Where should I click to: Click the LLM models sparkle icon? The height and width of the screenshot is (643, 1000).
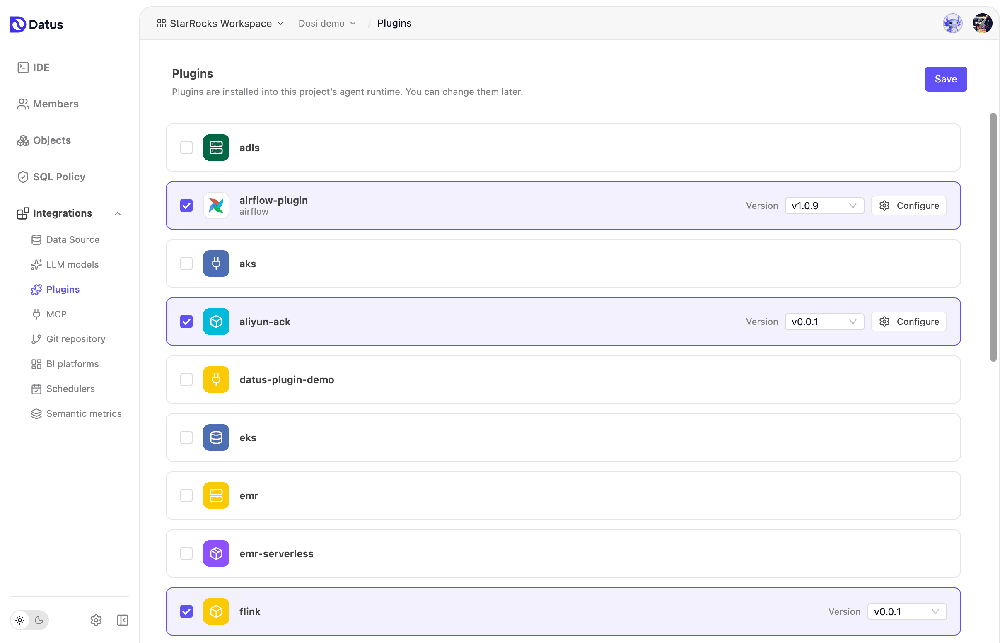36,265
